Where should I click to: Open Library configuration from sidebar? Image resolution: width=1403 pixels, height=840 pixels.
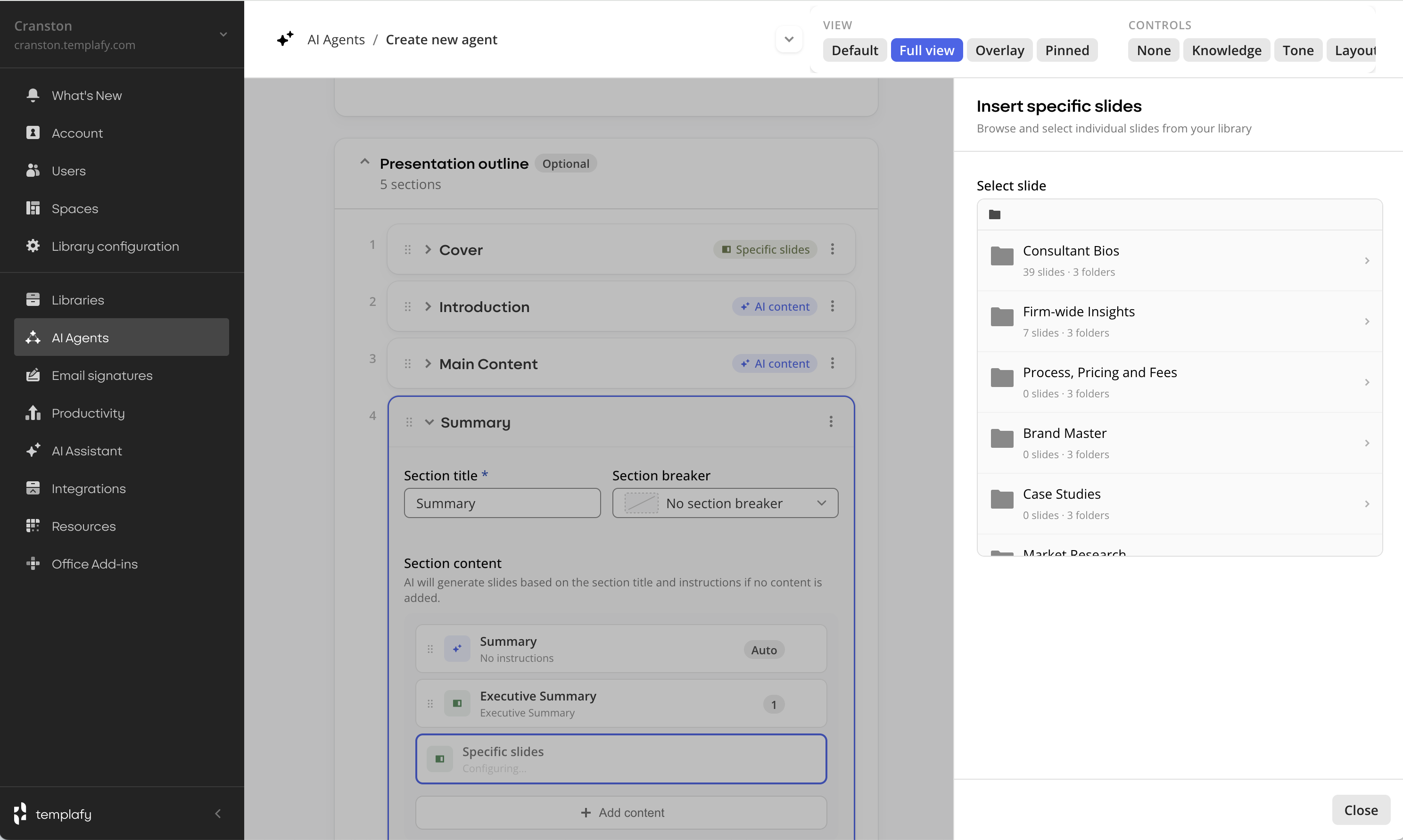(x=121, y=246)
